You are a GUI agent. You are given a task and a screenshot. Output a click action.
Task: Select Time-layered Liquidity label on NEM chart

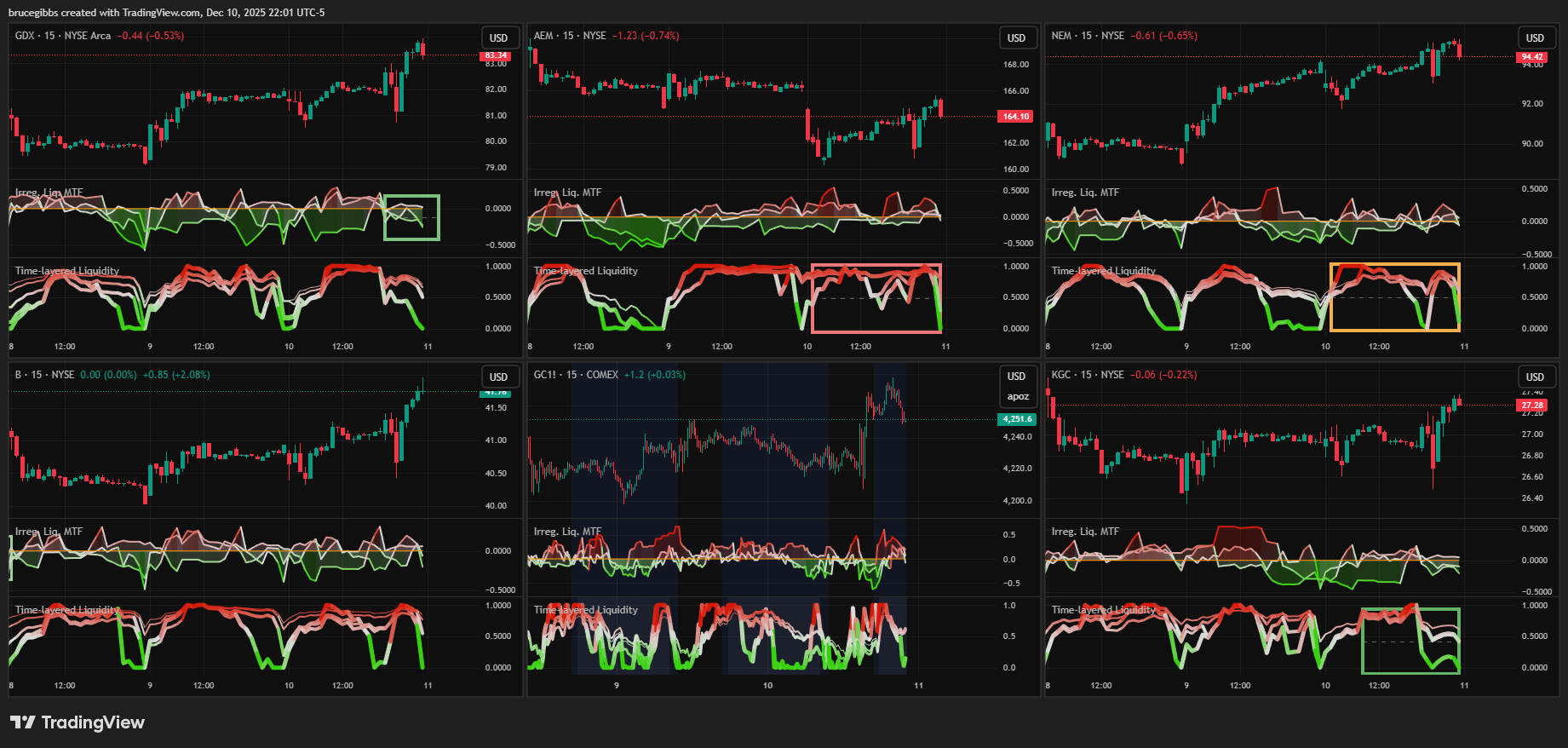click(x=1103, y=271)
